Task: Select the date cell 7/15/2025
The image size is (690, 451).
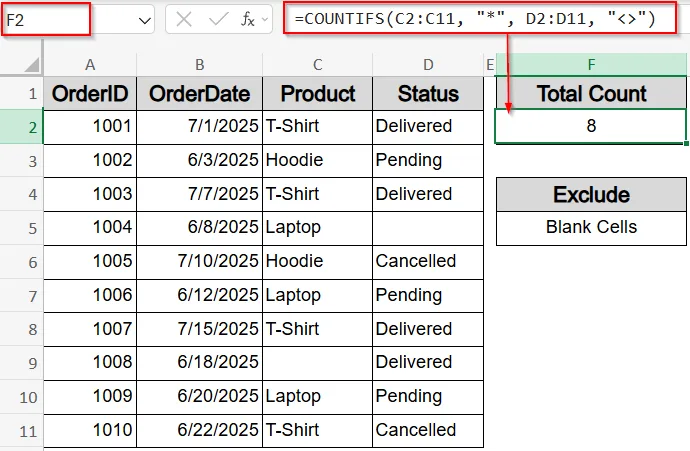Action: 199,329
